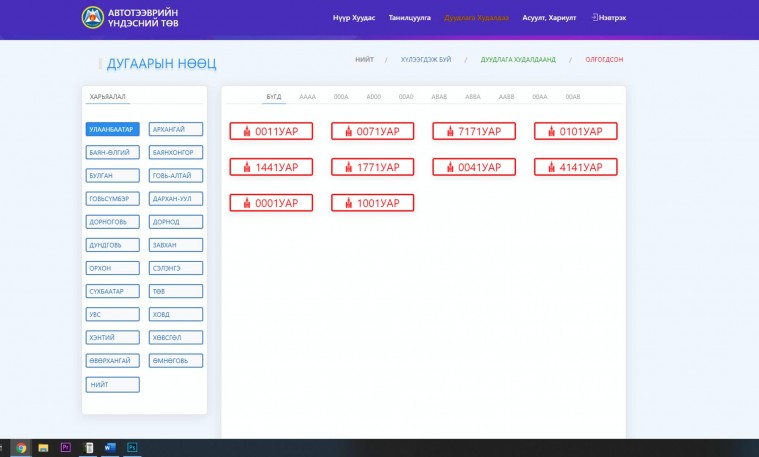Choose НИЙТ in the region list
The height and width of the screenshot is (457, 759).
pos(113,384)
